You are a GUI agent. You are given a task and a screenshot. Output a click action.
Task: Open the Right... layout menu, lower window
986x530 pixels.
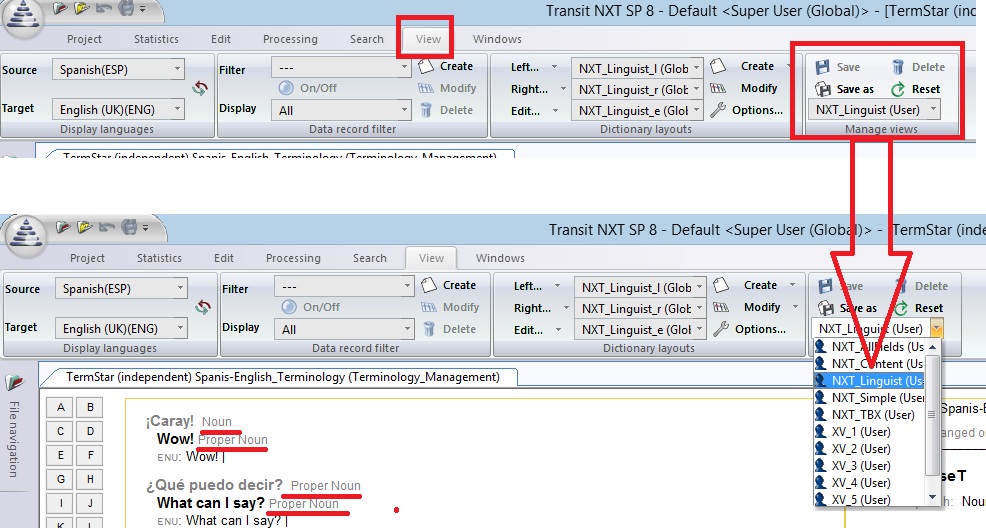pyautogui.click(x=540, y=308)
